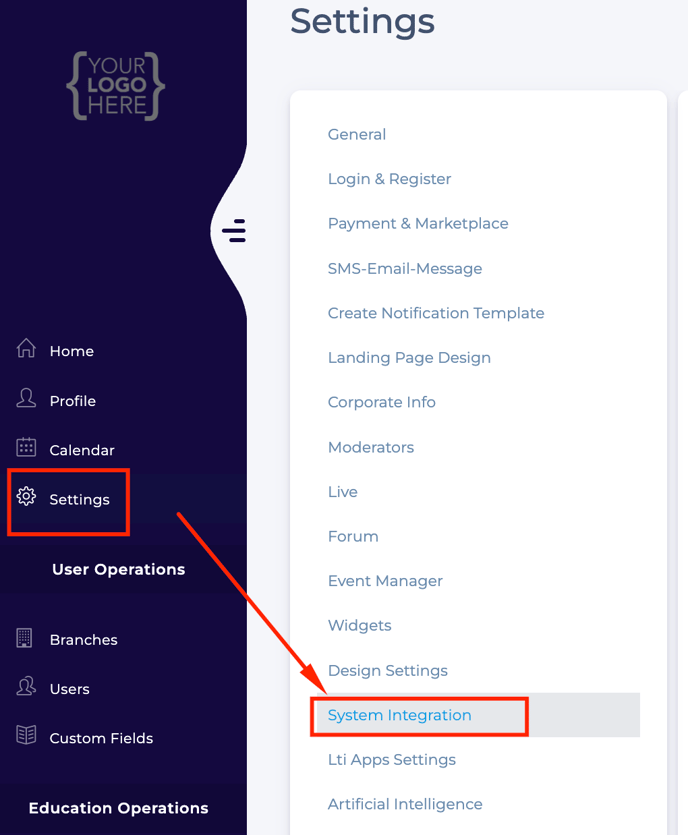The image size is (688, 835).
Task: Click the Calendar icon in sidebar
Action: pos(26,447)
